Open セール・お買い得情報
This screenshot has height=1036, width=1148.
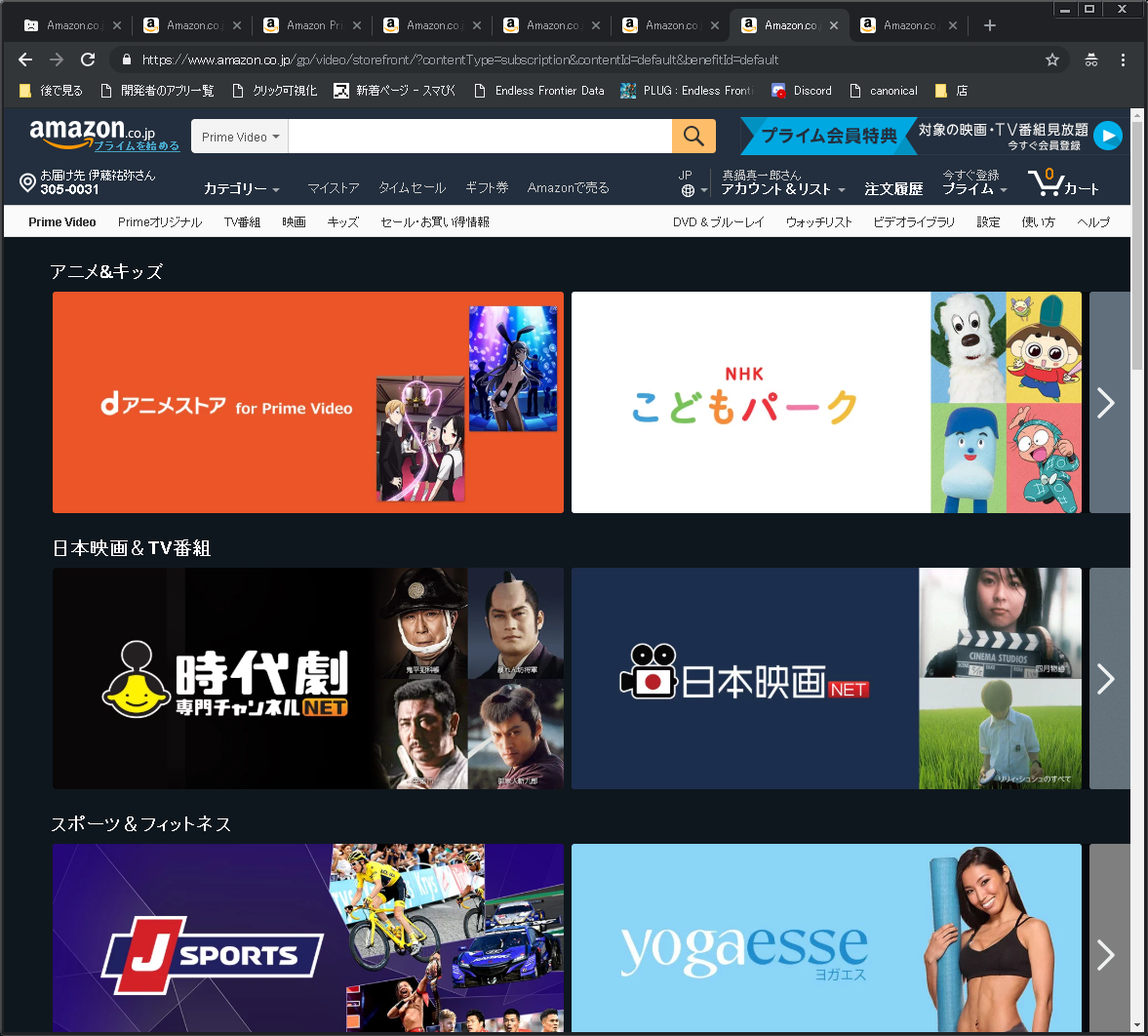435,221
